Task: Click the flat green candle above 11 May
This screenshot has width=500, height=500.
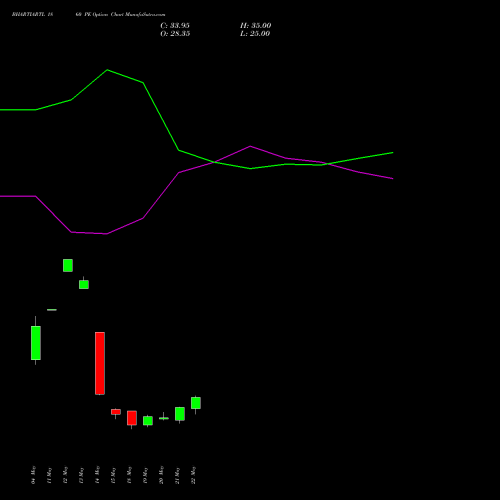Action: pyautogui.click(x=52, y=310)
